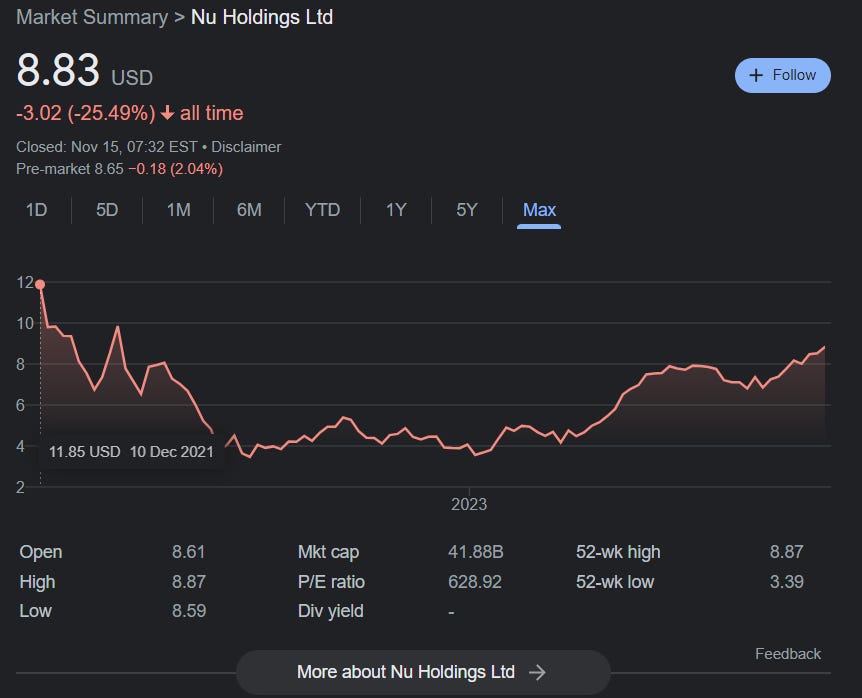Click the Low value 8.59
This screenshot has height=698, width=862.
pyautogui.click(x=189, y=611)
